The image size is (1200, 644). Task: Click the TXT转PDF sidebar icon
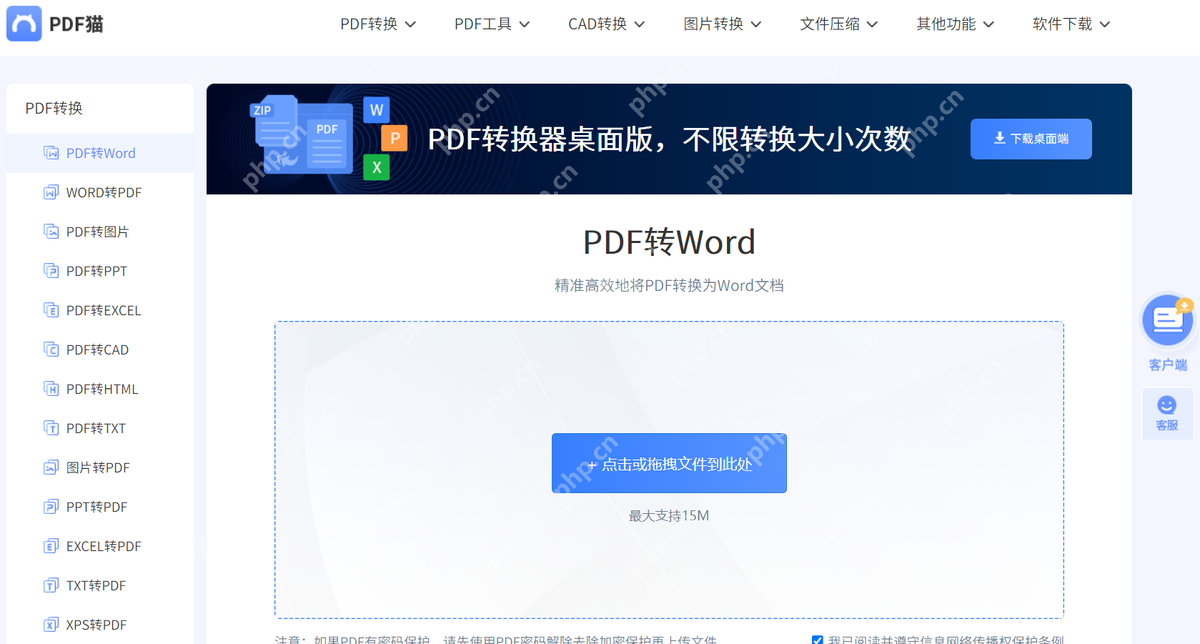coord(51,585)
